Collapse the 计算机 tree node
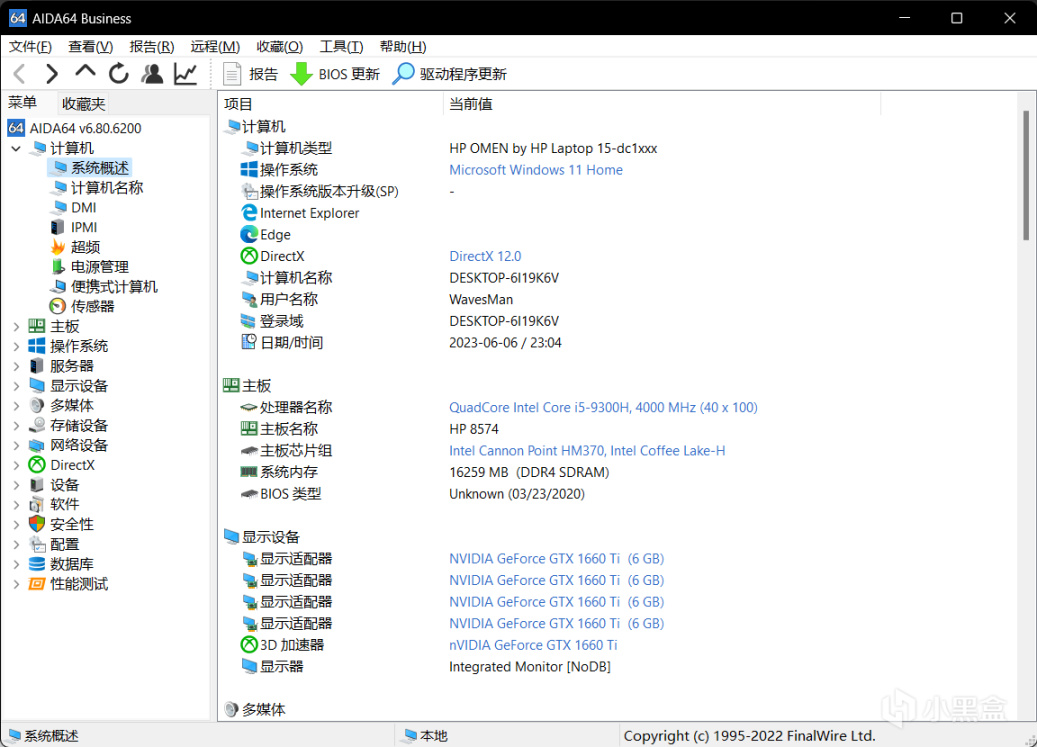Screen dimensions: 1037x747 click(16, 148)
